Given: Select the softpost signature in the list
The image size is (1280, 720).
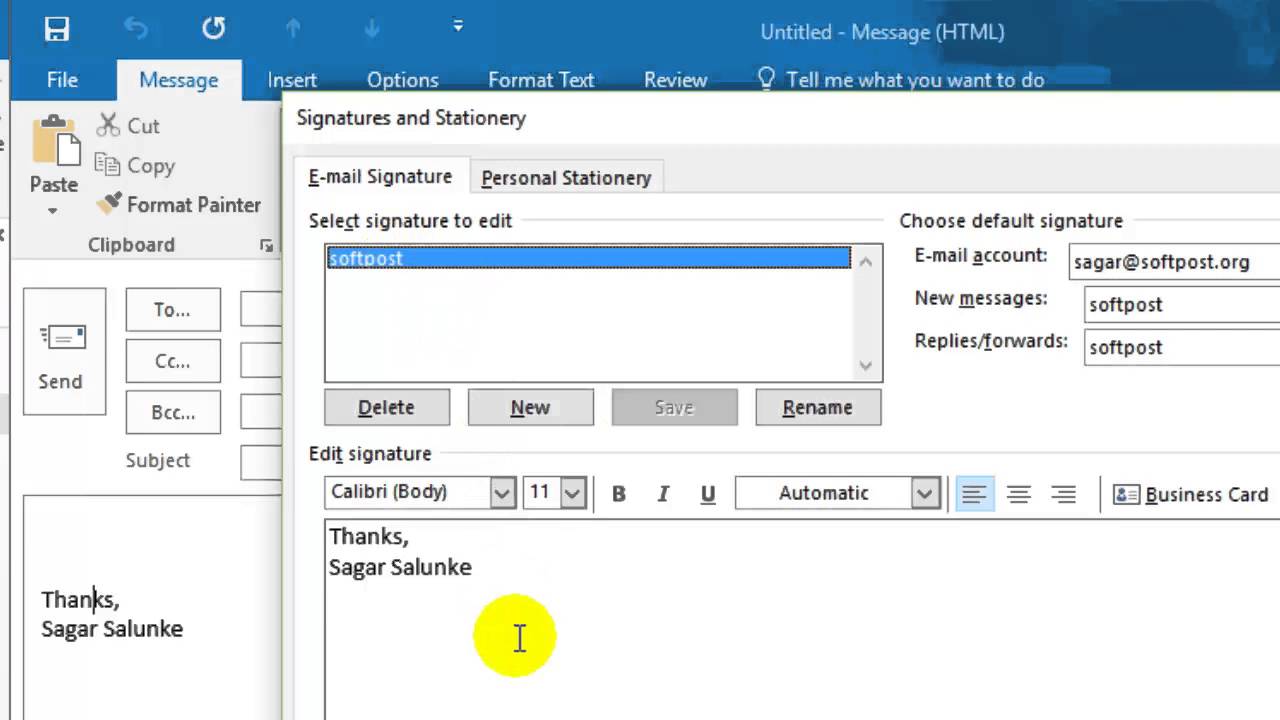Looking at the screenshot, I should click(x=588, y=258).
